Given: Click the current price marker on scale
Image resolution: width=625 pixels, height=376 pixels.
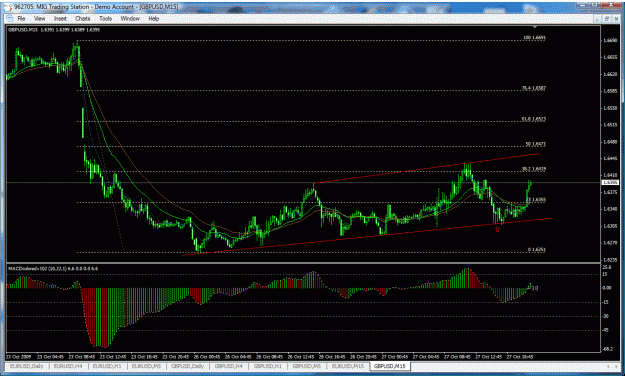Looking at the screenshot, I should 609,182.
